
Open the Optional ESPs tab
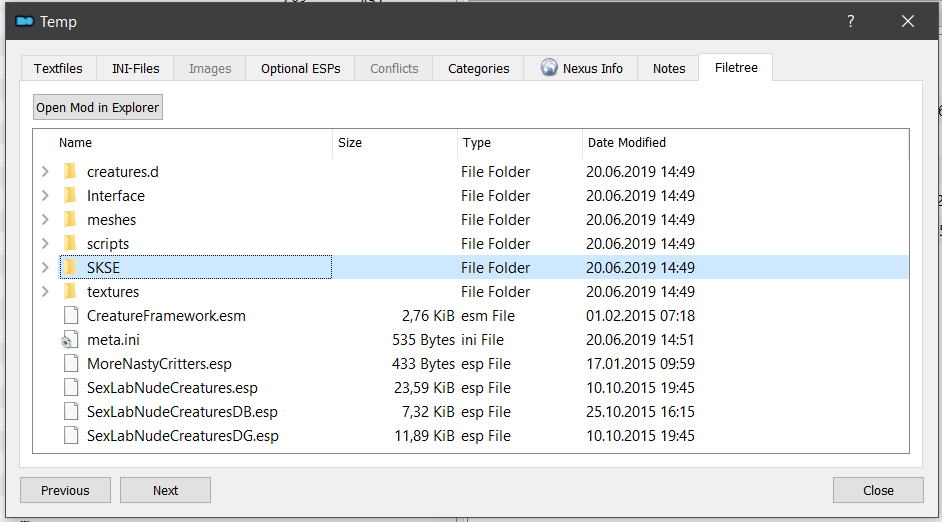pos(300,68)
